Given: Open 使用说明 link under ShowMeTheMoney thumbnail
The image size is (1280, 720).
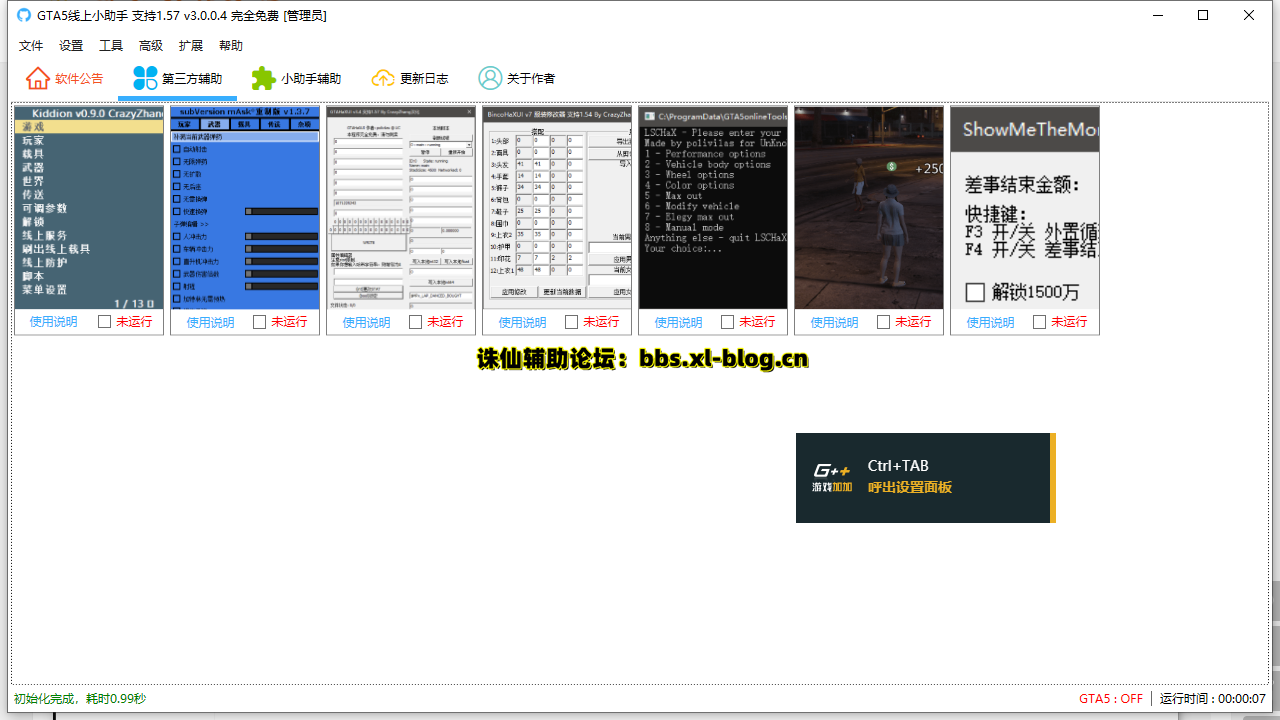Looking at the screenshot, I should [x=990, y=322].
